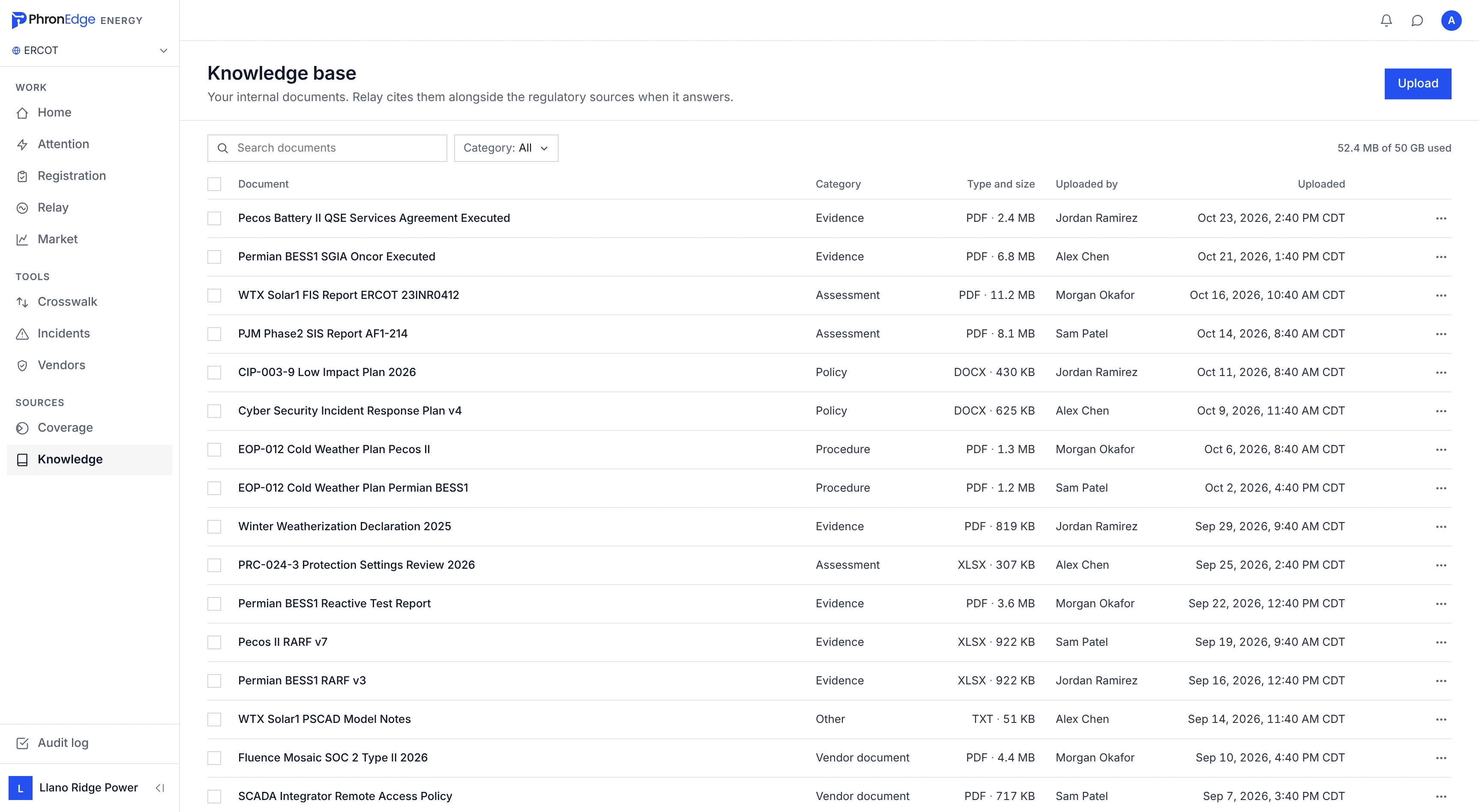Open SCADA Integrator Remote Access Policy document
1479x812 pixels.
pyautogui.click(x=345, y=796)
